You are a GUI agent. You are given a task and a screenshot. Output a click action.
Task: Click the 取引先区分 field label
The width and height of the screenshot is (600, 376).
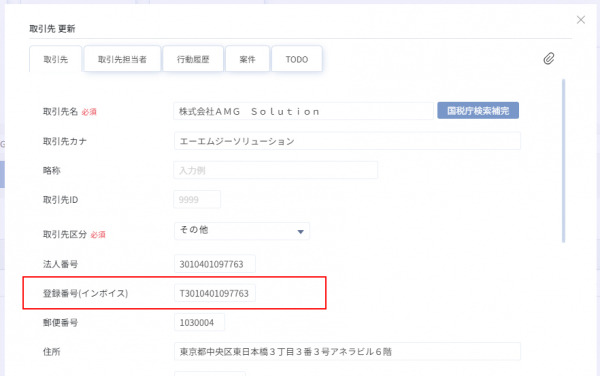tap(65, 234)
